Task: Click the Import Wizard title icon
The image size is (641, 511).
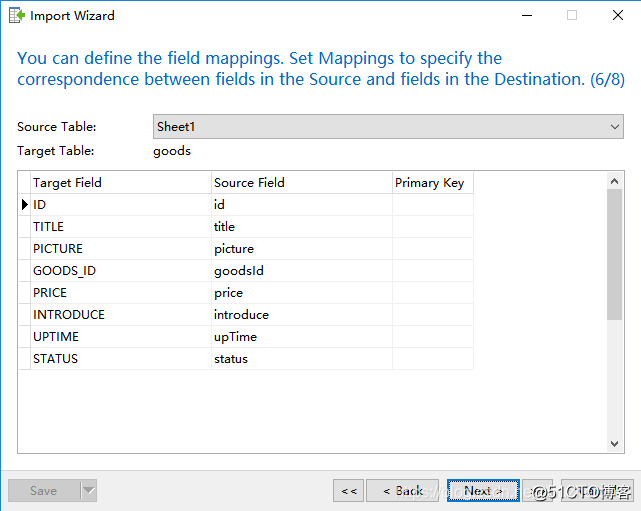Action: click(x=17, y=16)
